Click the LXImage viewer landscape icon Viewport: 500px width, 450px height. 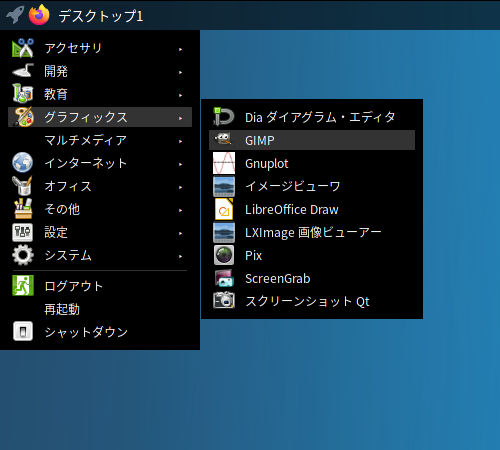(224, 232)
